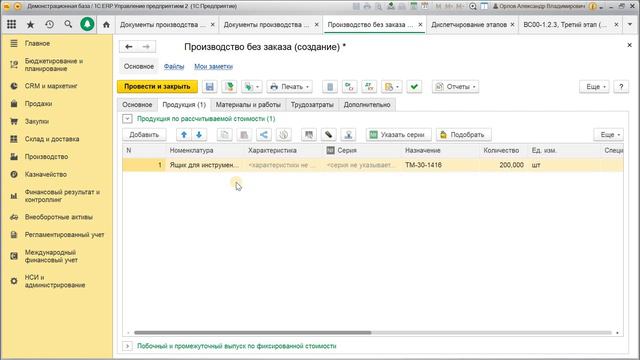Navigate back with the left arrow
This screenshot has width=640, height=360.
(129, 47)
